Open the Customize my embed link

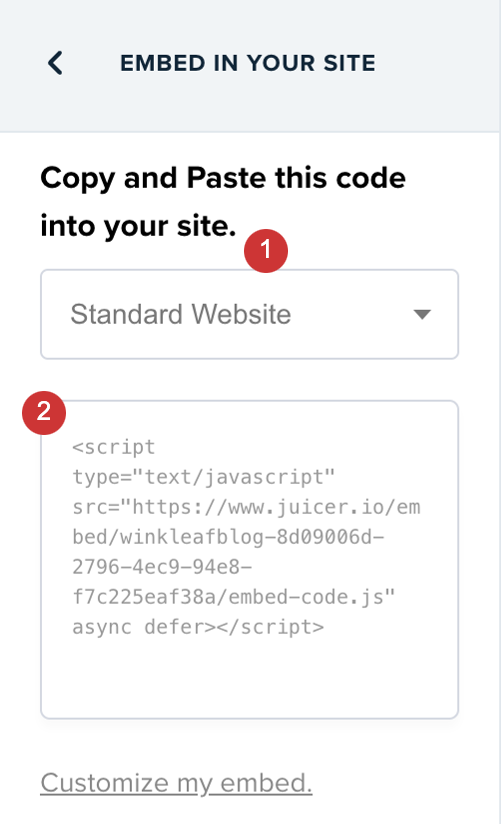tap(177, 783)
